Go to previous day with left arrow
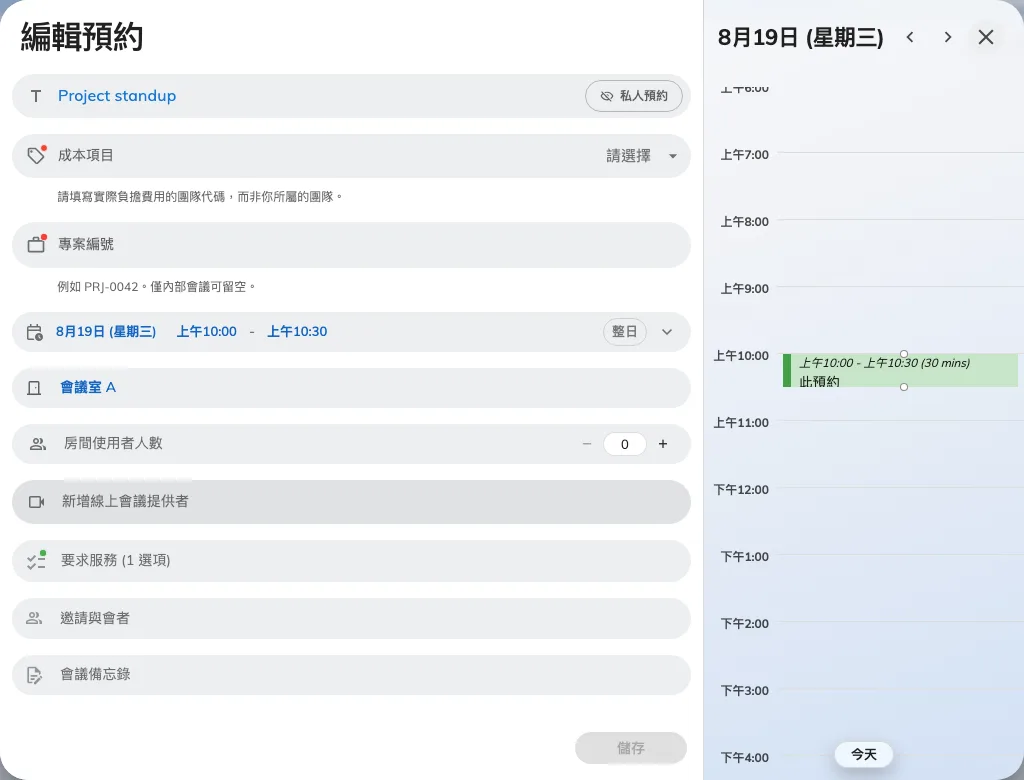1024x780 pixels. pyautogui.click(x=910, y=37)
